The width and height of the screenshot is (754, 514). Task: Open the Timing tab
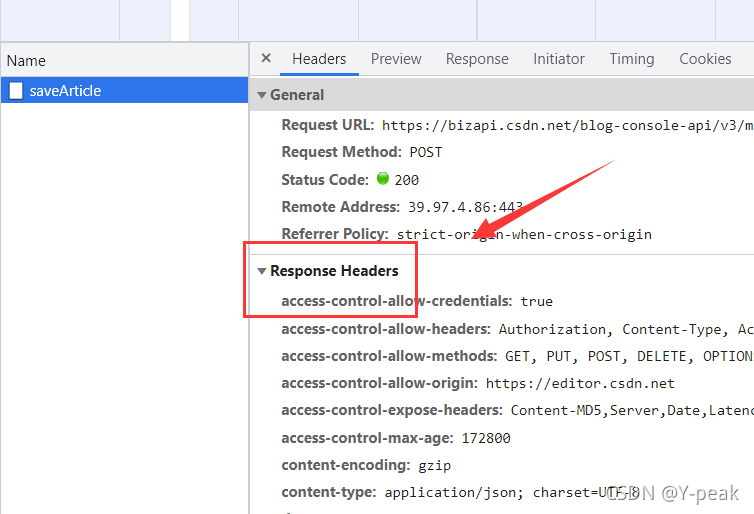[631, 59]
